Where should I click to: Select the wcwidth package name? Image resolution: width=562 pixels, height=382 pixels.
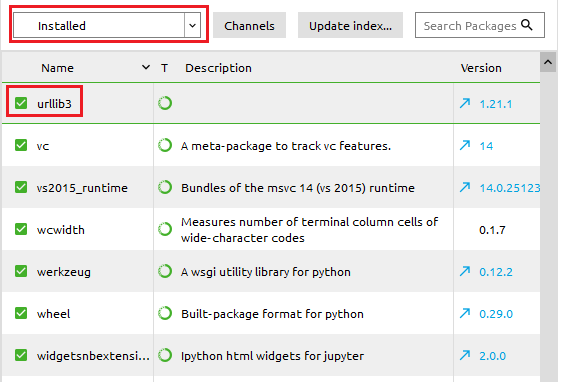(61, 230)
